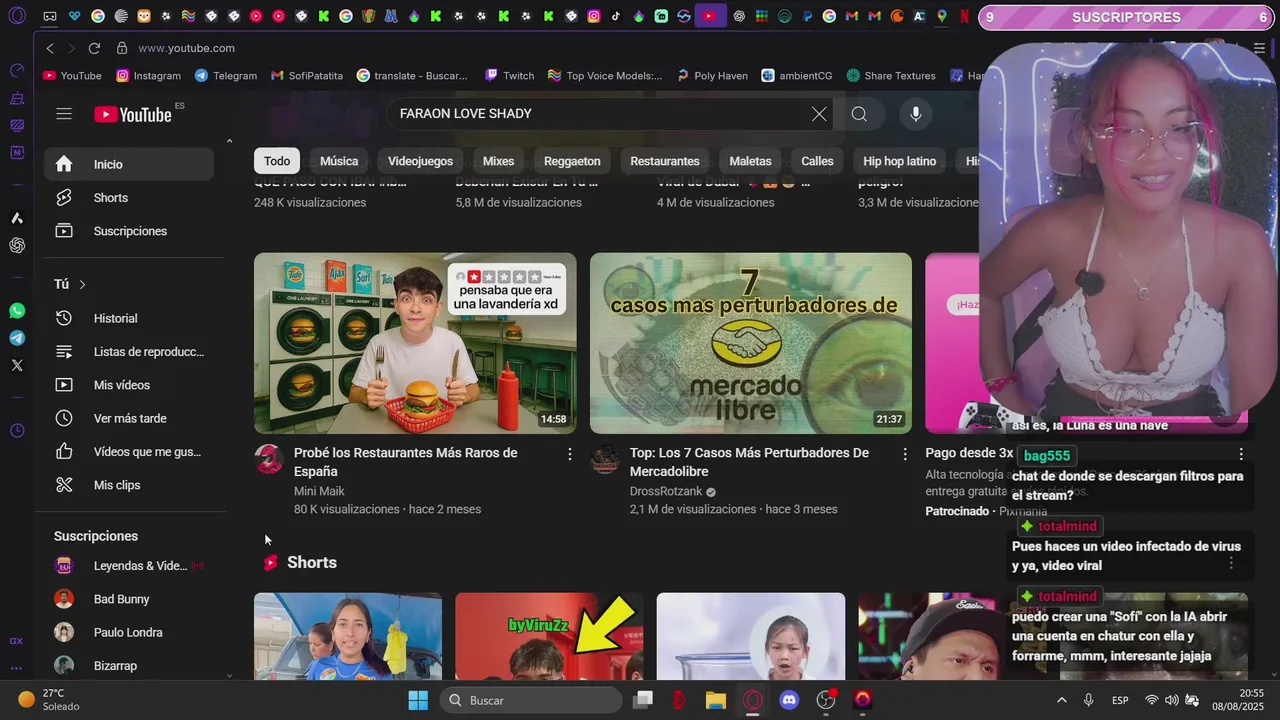Click the site padlock icon
Viewport: 1280px width, 720px height.
tap(122, 48)
